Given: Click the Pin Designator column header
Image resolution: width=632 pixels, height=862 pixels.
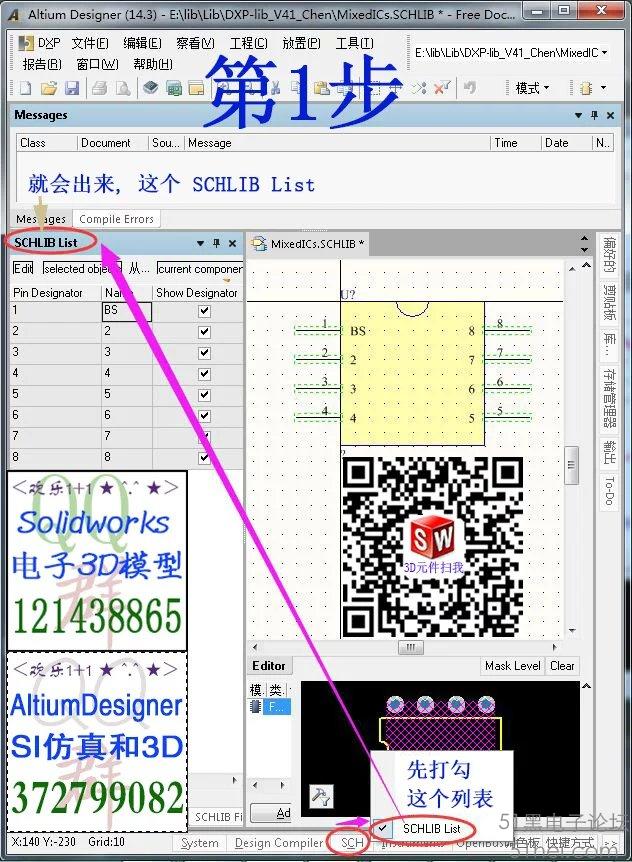Looking at the screenshot, I should pyautogui.click(x=55, y=292).
